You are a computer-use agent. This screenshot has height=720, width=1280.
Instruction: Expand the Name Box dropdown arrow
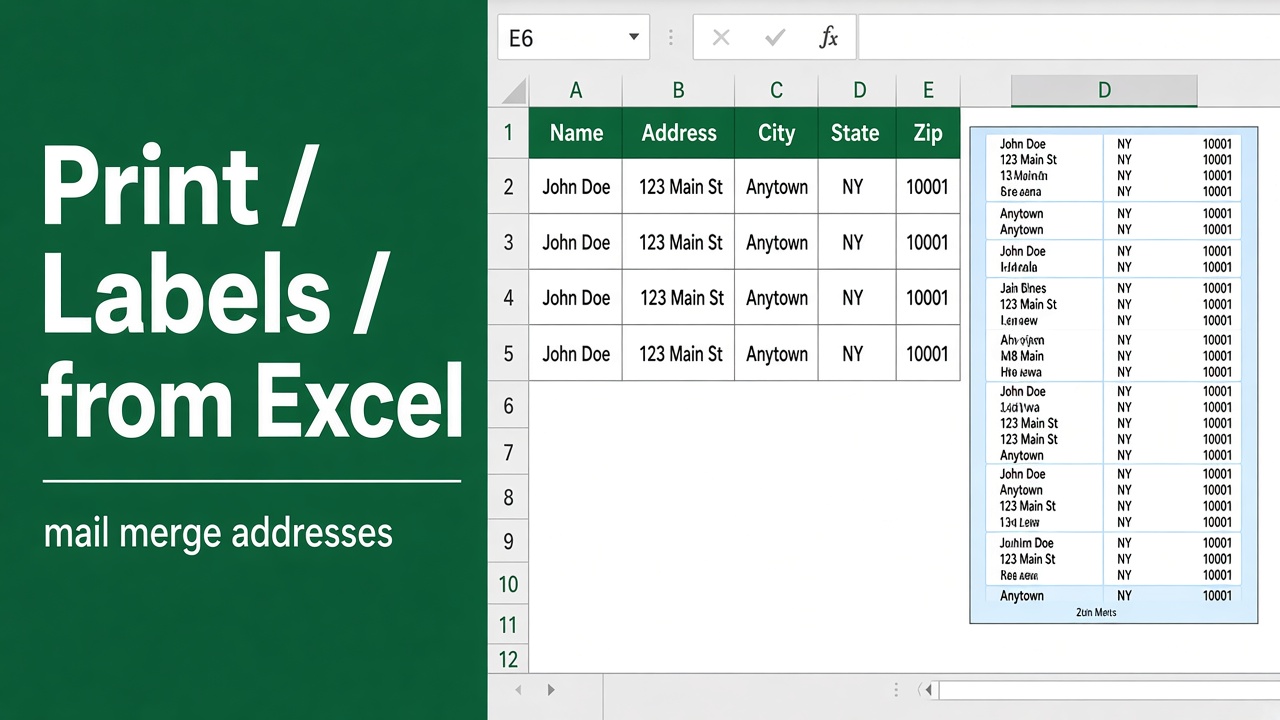(x=634, y=38)
